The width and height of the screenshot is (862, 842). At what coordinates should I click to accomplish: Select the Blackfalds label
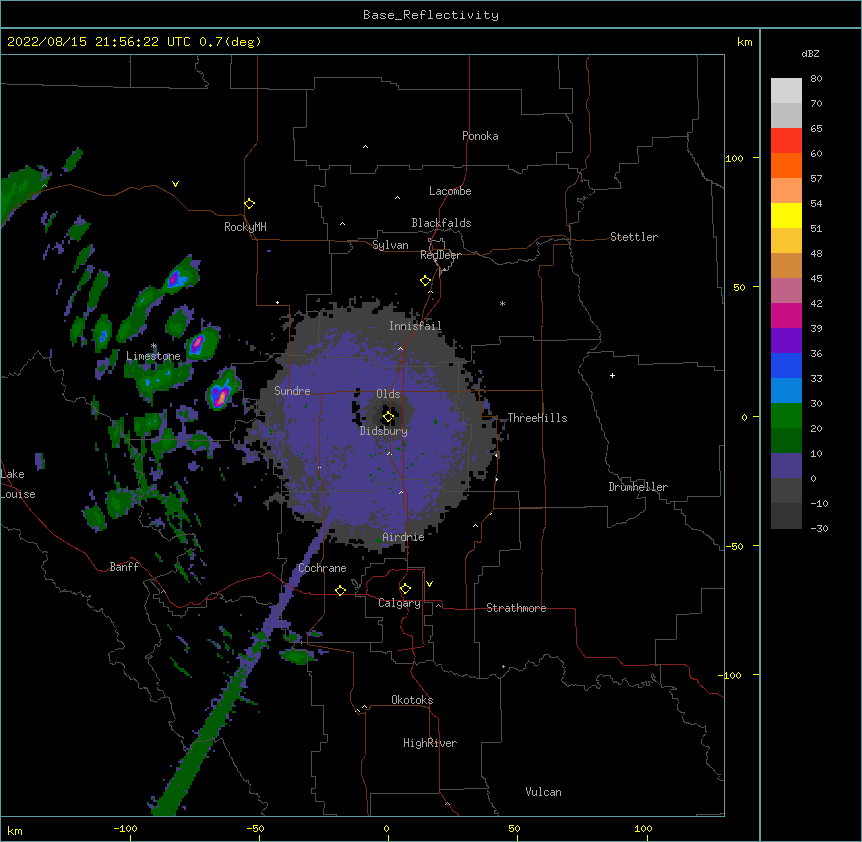(441, 223)
